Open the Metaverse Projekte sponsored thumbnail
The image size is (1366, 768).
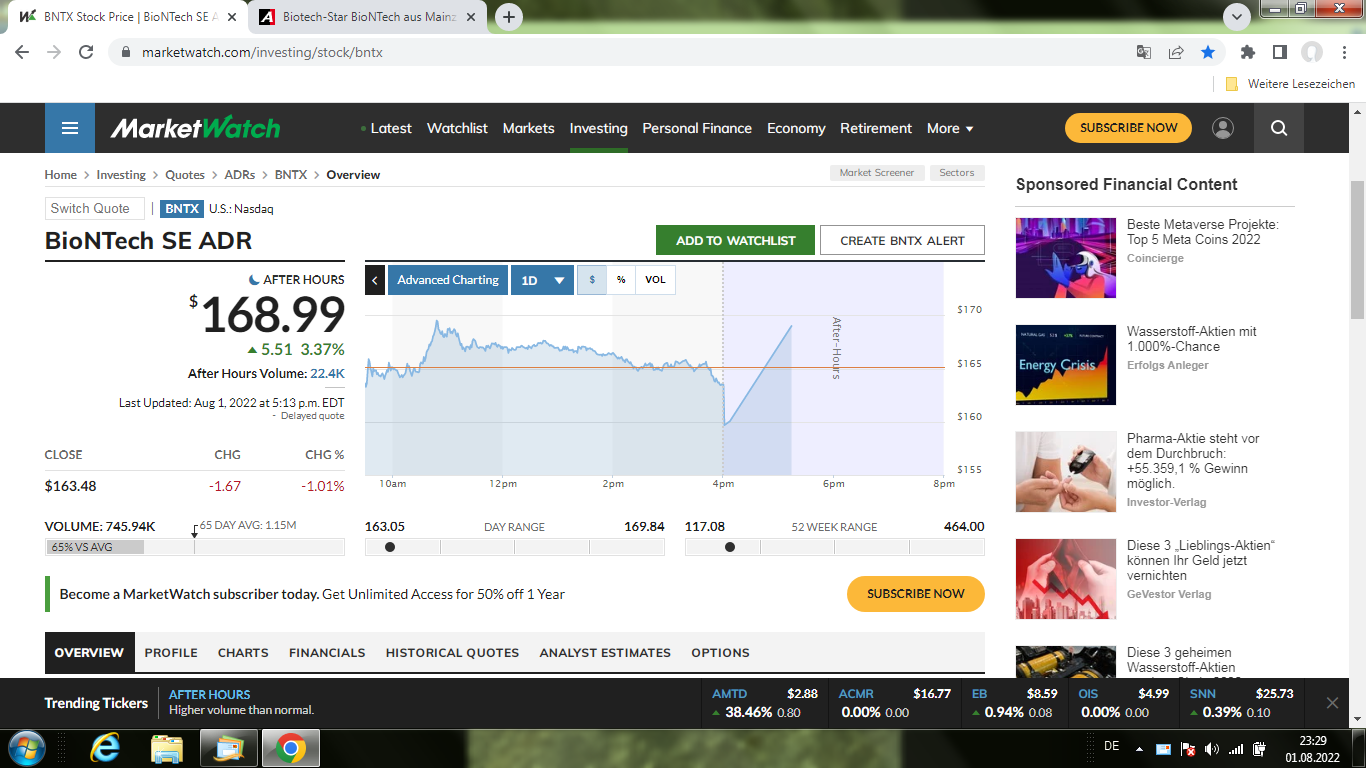point(1066,258)
